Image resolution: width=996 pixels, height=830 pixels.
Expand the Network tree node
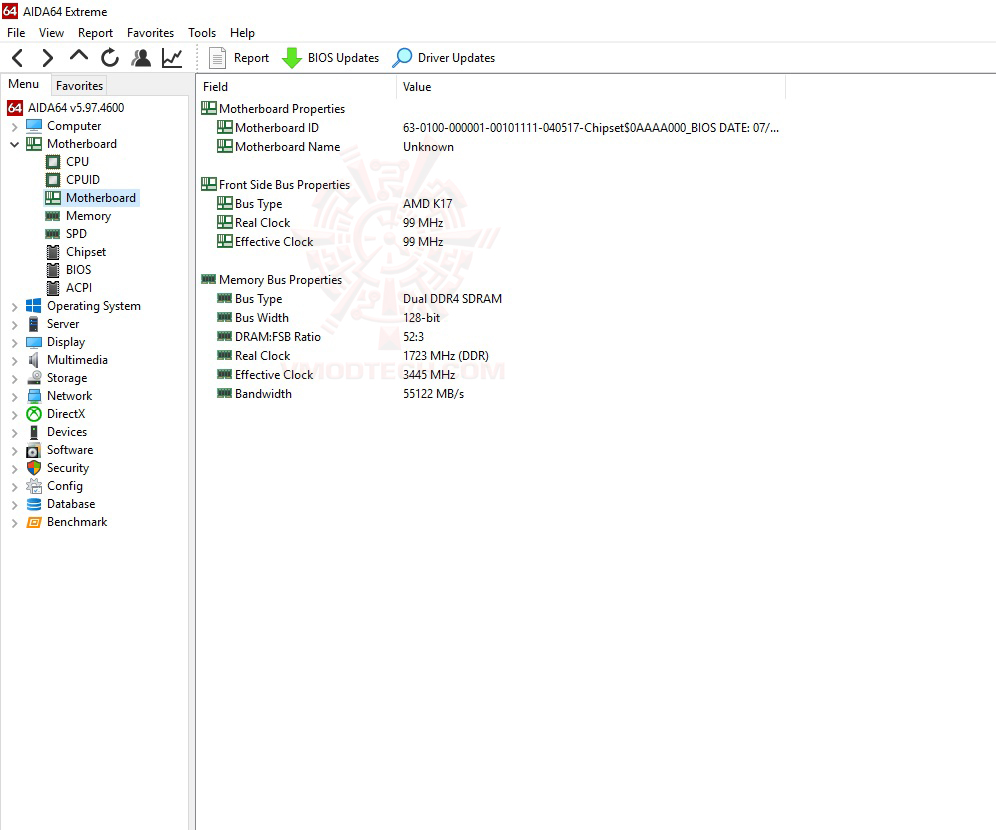[15, 397]
